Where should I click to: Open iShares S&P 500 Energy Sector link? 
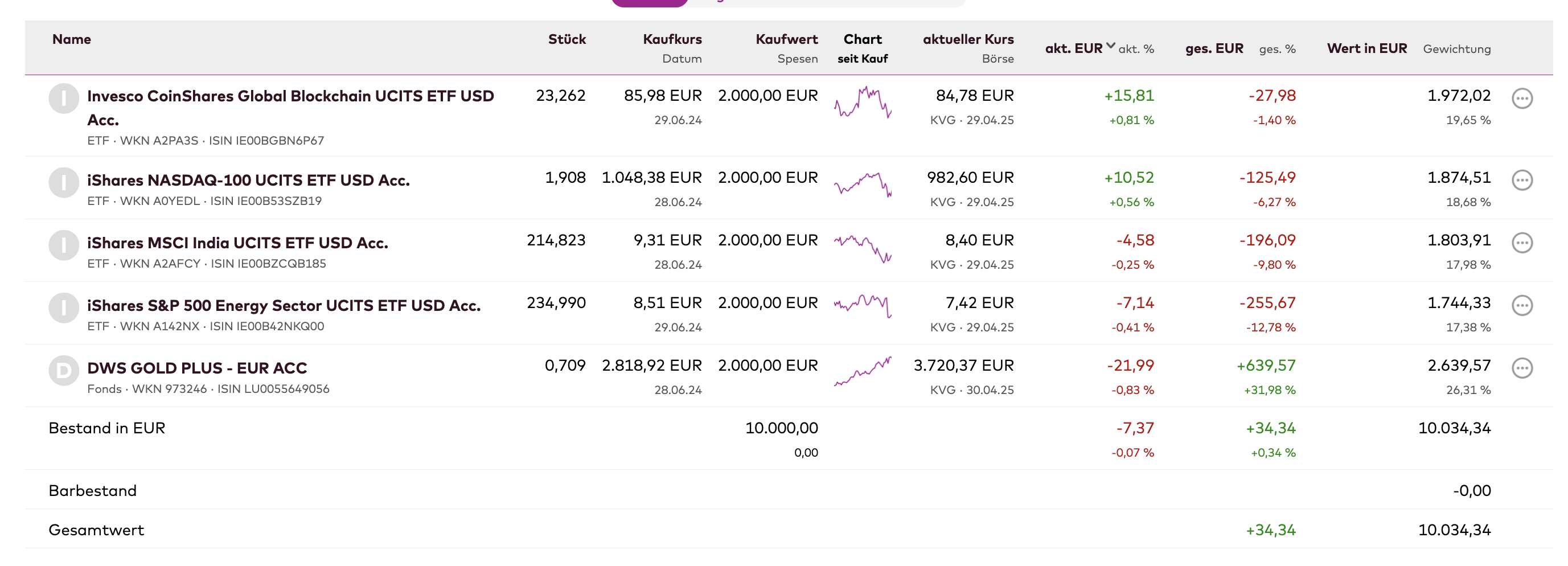point(284,306)
